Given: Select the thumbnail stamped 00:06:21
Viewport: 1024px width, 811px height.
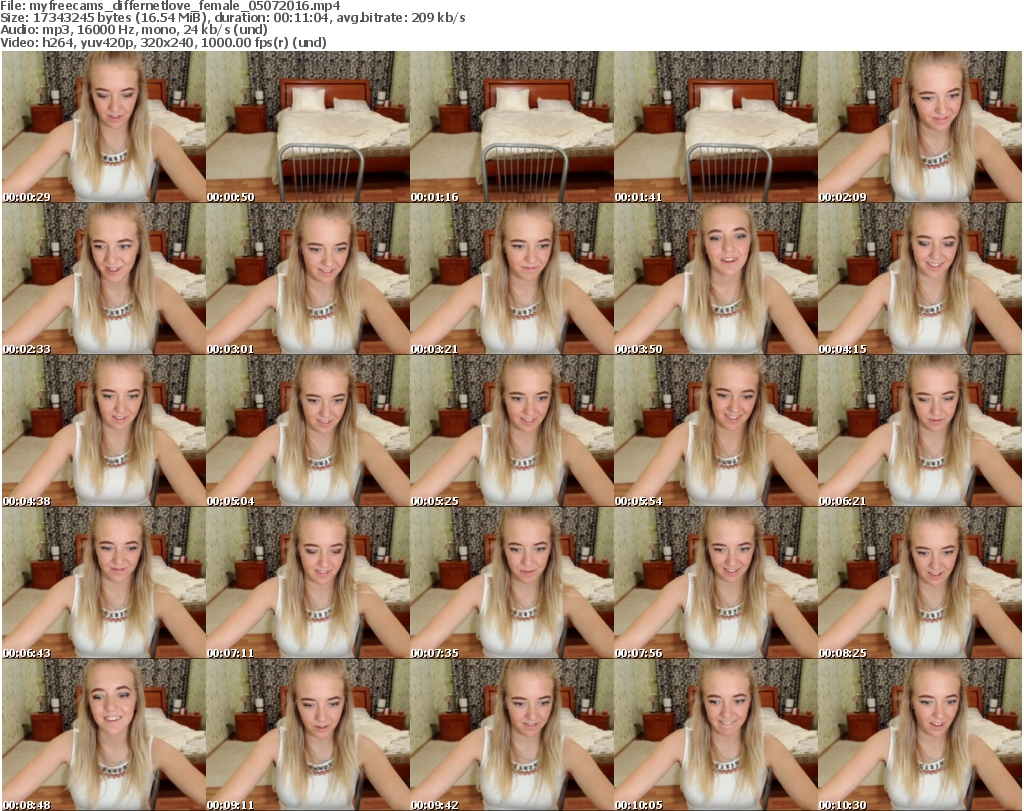Looking at the screenshot, I should (920, 431).
